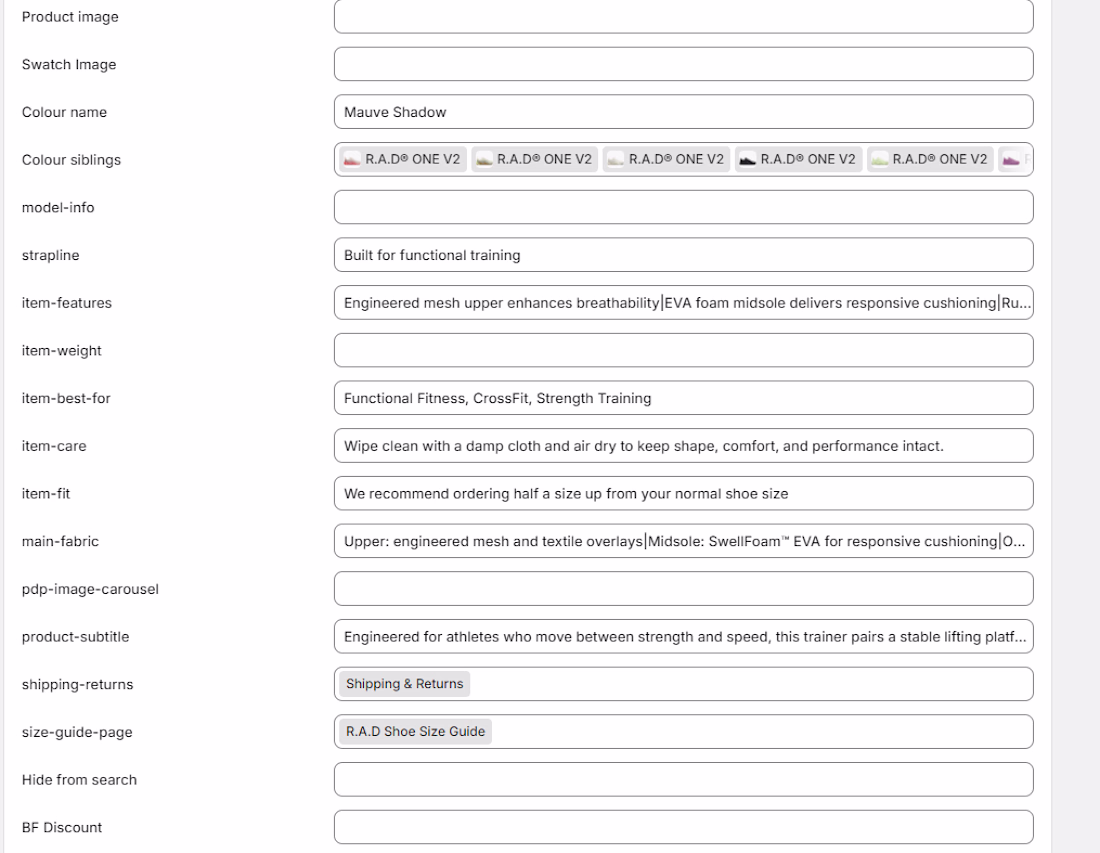The image size is (1100, 853).
Task: Click empty area inside shipping-returns field
Action: coord(751,684)
